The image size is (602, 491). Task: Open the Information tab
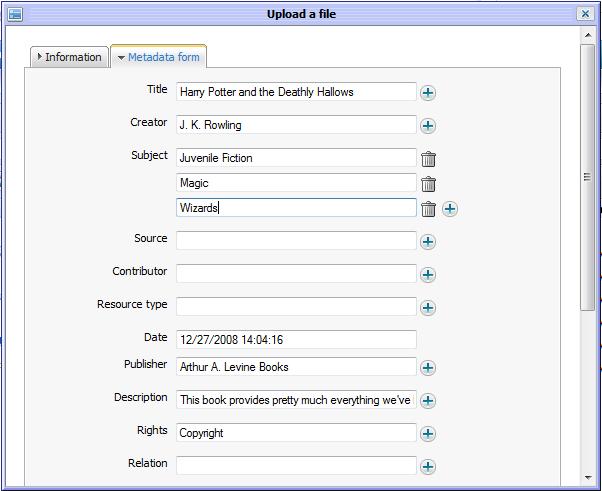tap(69, 57)
